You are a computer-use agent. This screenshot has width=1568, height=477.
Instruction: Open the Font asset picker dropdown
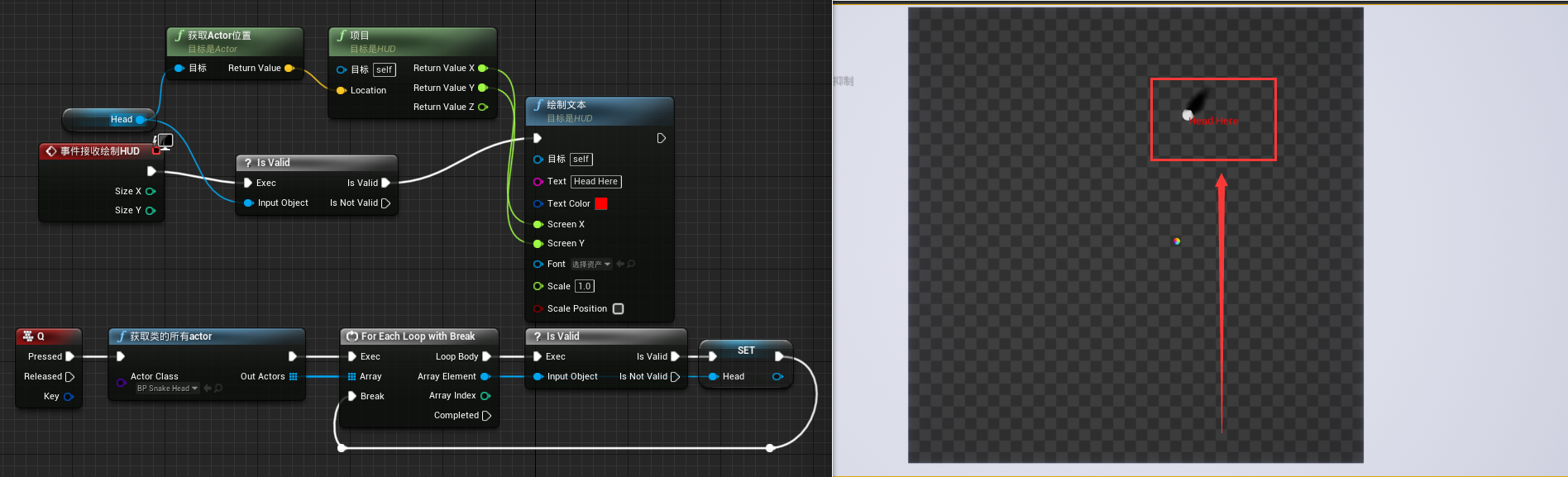[x=591, y=265]
